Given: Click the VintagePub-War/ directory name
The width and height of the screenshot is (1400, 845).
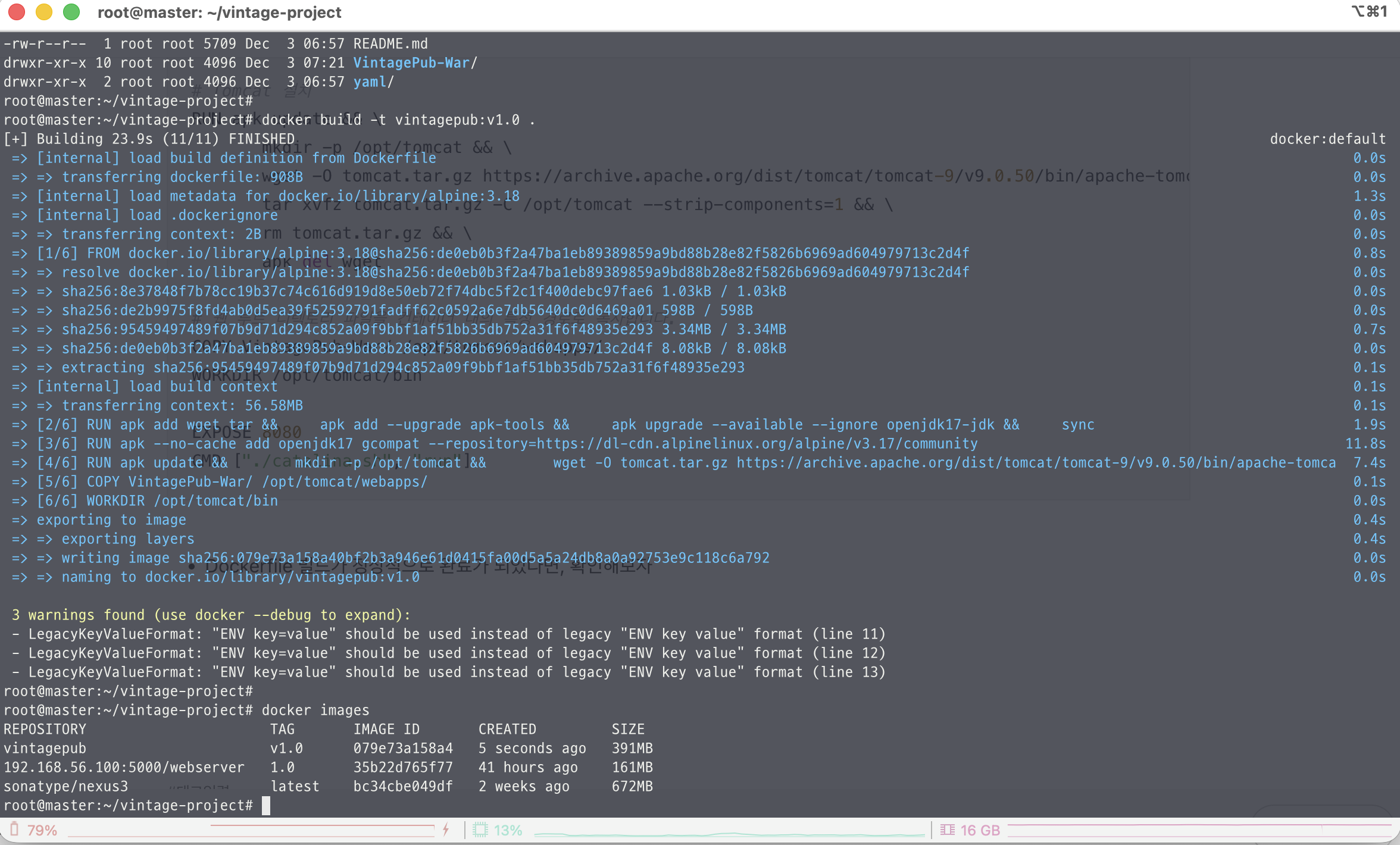Looking at the screenshot, I should click(415, 62).
